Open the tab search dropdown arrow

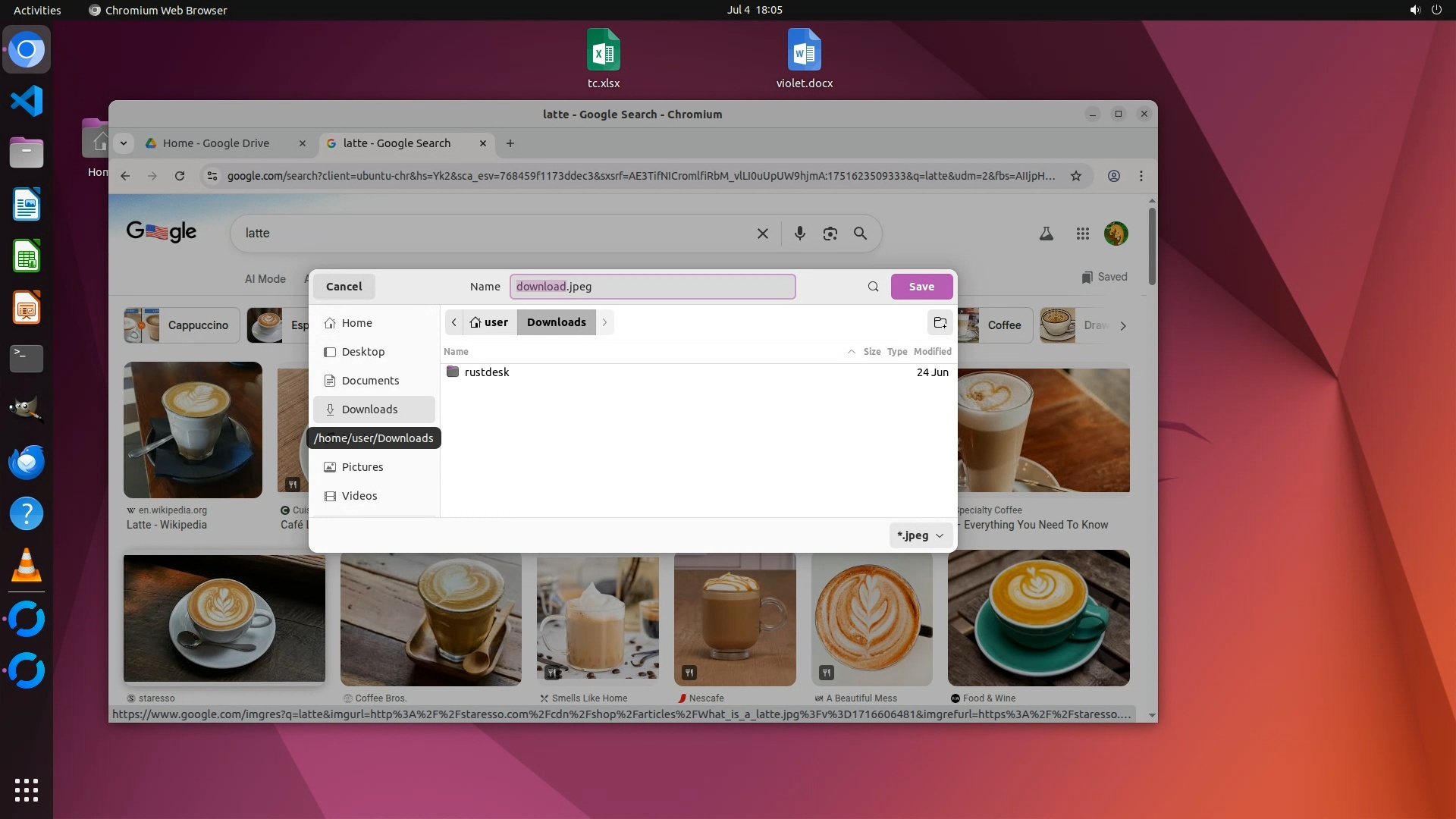(x=124, y=143)
